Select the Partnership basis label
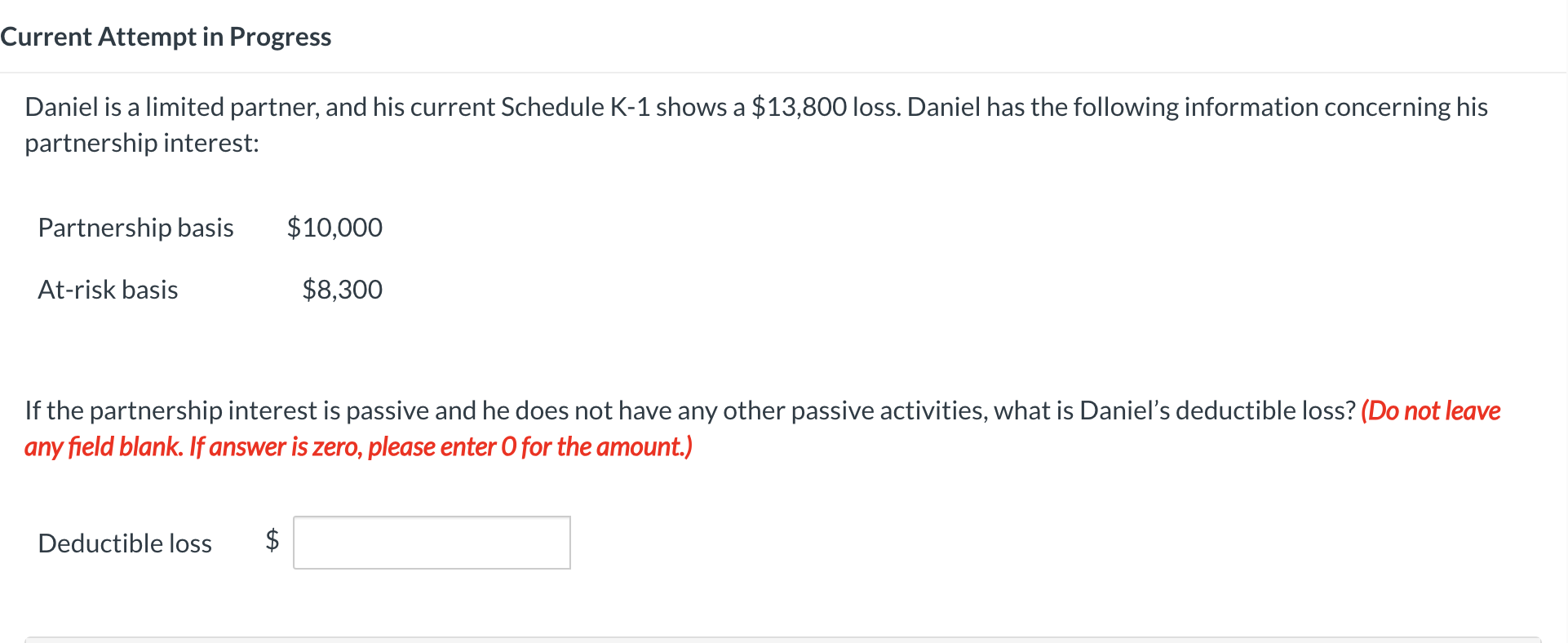The width and height of the screenshot is (1568, 643). pos(135,228)
